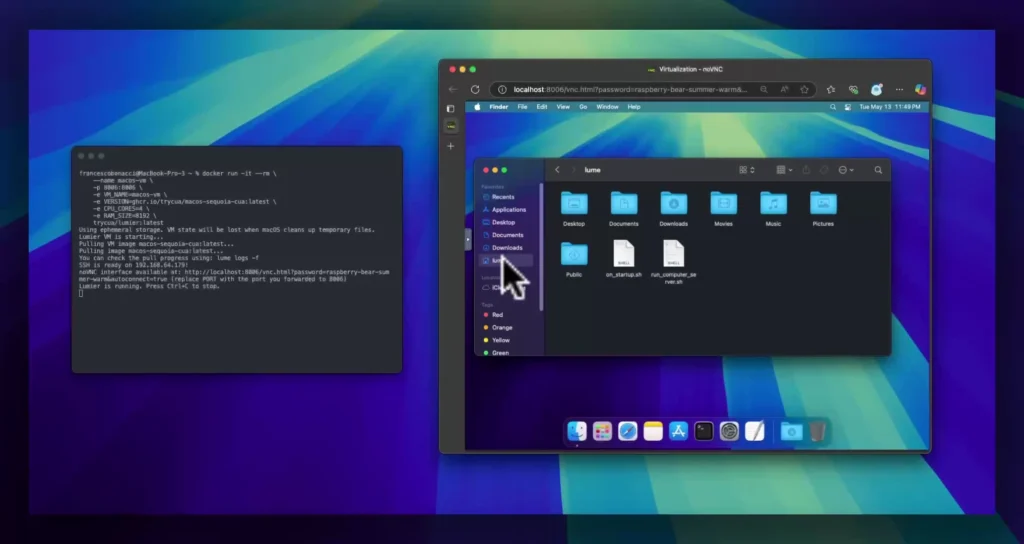
Task: Click Finder Edit Tags button
Action: pyautogui.click(x=824, y=170)
